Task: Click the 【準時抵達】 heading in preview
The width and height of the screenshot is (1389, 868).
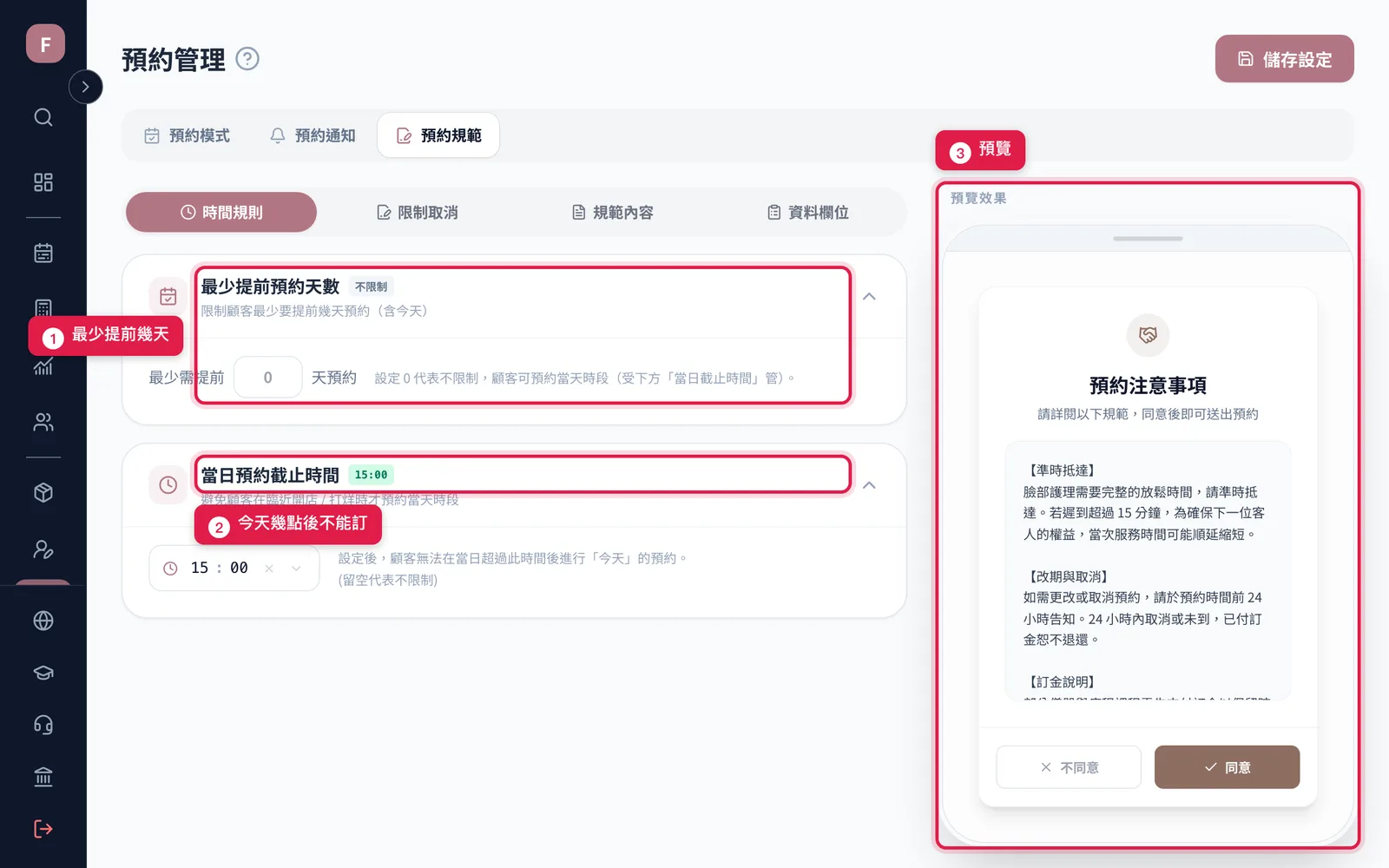Action: pyautogui.click(x=1062, y=470)
